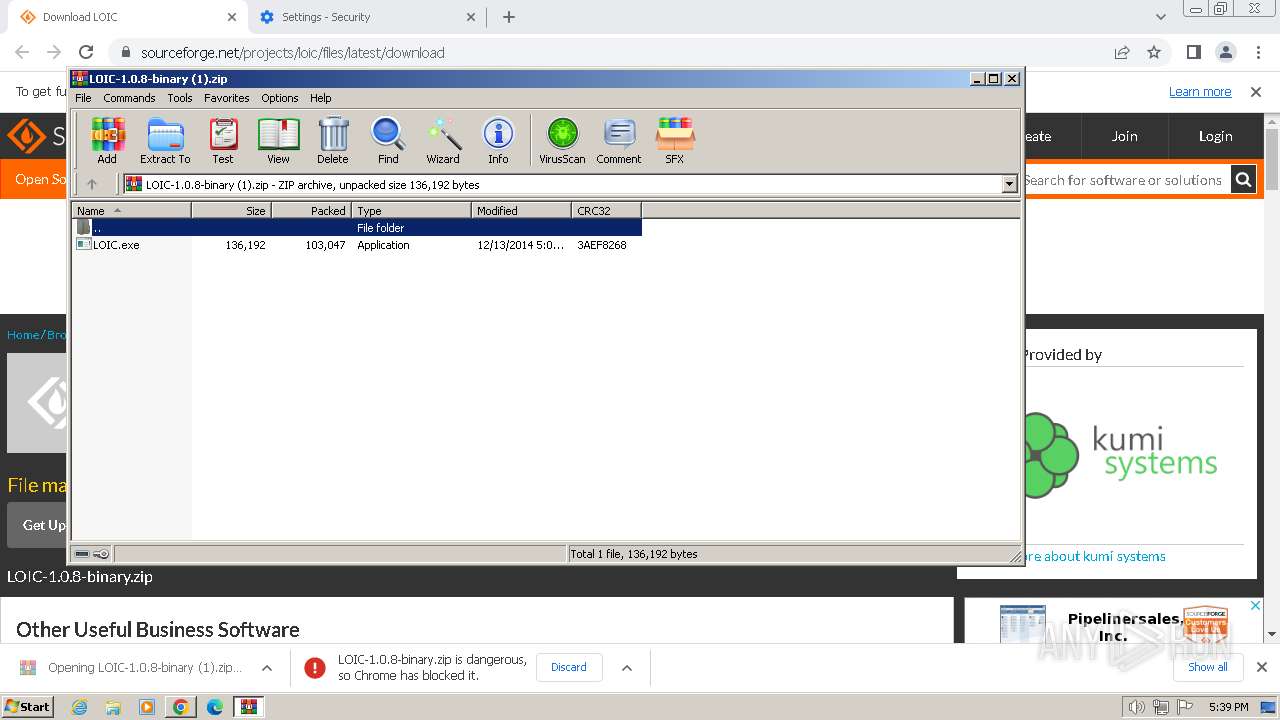The height and width of the screenshot is (720, 1280).
Task: Click the Join link on SourceForge
Action: tap(1124, 136)
